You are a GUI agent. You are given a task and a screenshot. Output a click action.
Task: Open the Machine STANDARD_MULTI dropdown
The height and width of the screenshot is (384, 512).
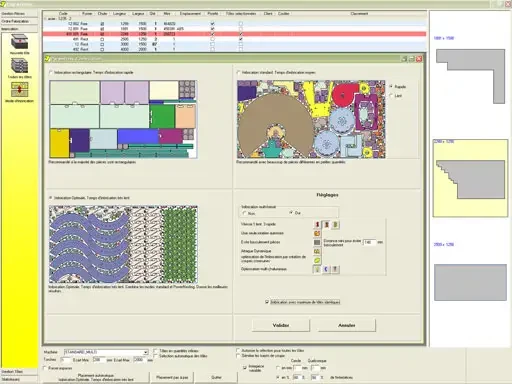(106, 352)
